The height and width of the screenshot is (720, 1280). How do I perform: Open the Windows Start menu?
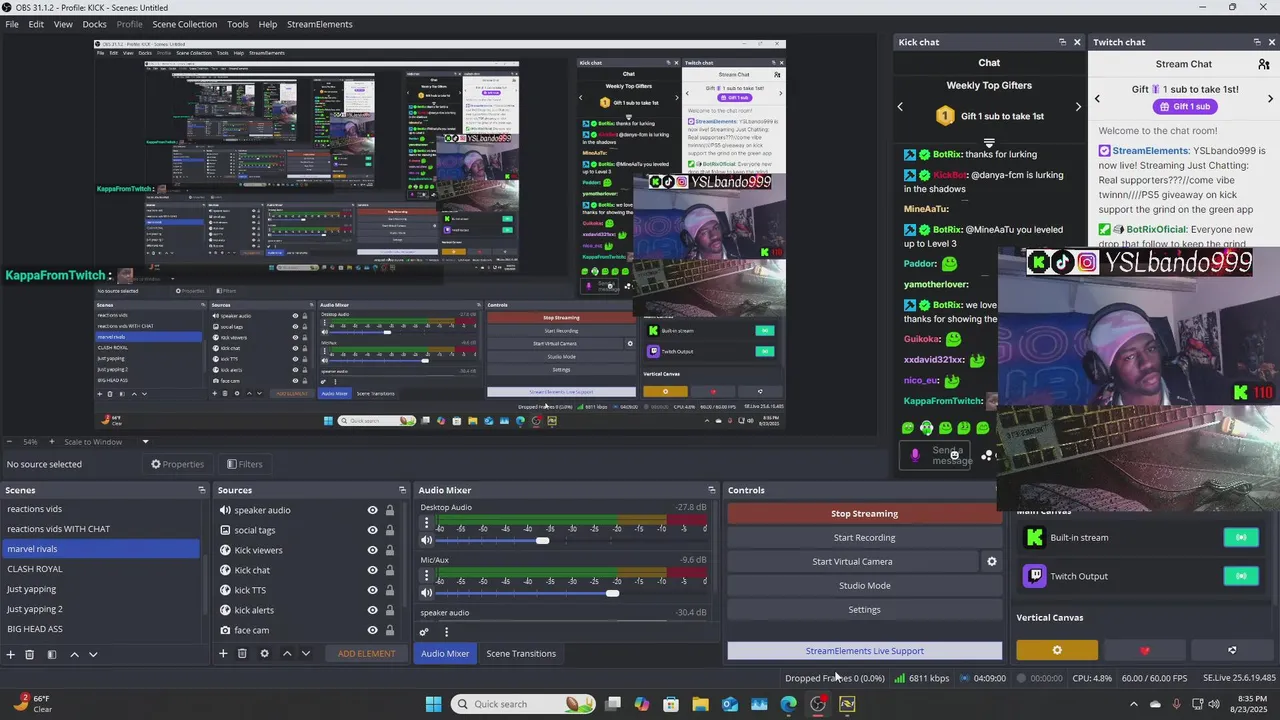[x=433, y=704]
